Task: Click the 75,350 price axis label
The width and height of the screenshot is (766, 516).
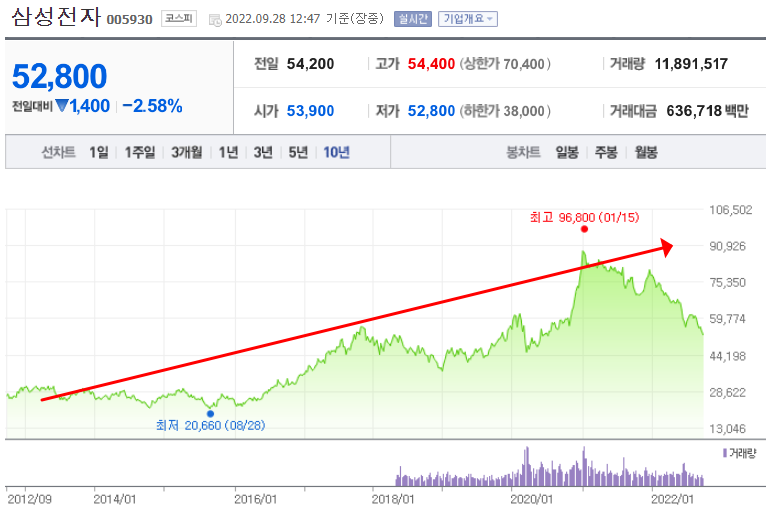Action: pyautogui.click(x=728, y=282)
